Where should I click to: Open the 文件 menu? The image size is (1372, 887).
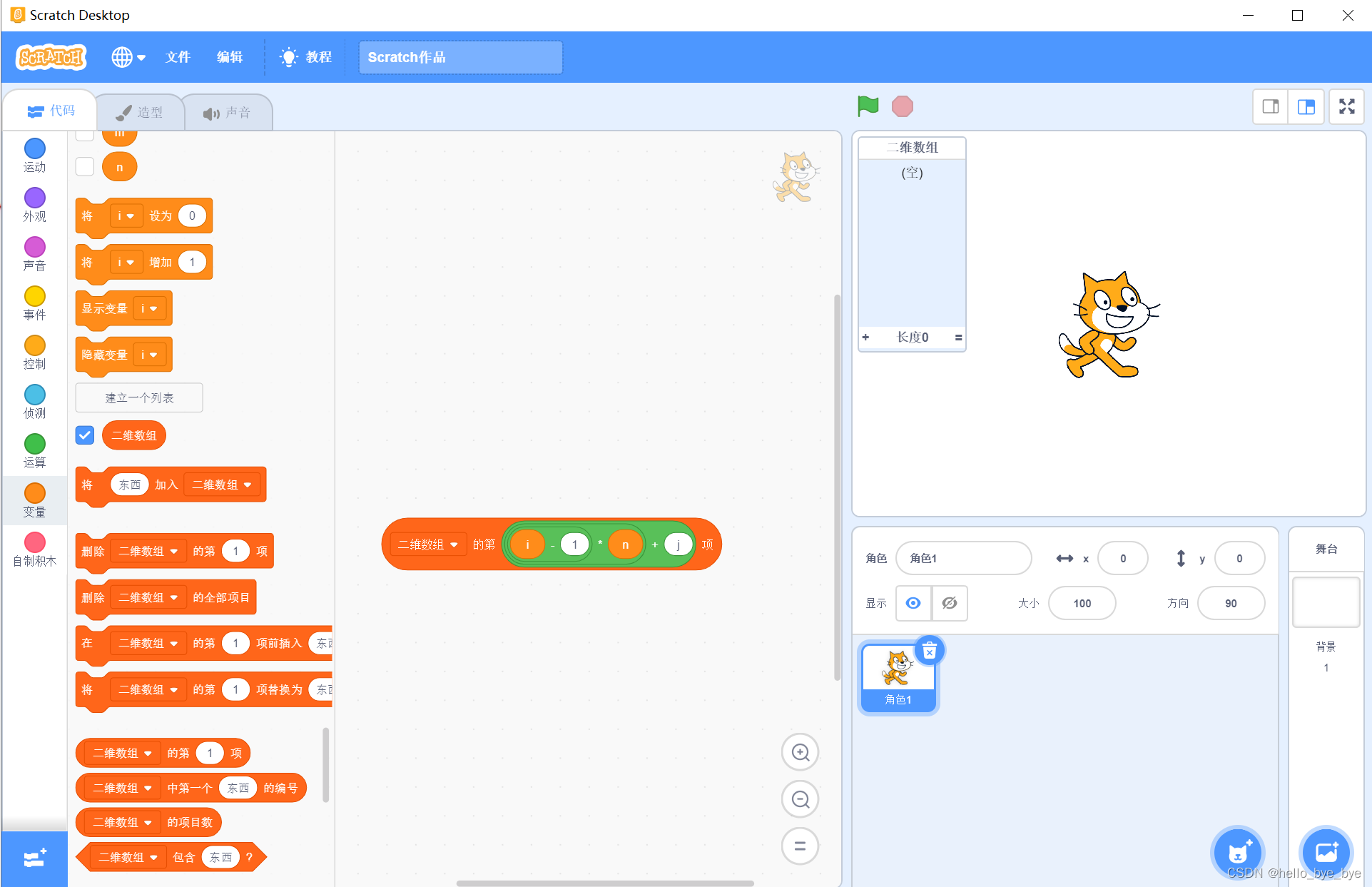[178, 57]
